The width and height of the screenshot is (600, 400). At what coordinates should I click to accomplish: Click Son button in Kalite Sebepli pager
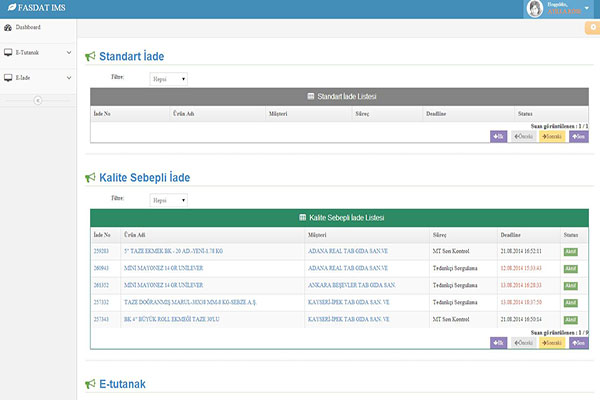pos(579,343)
